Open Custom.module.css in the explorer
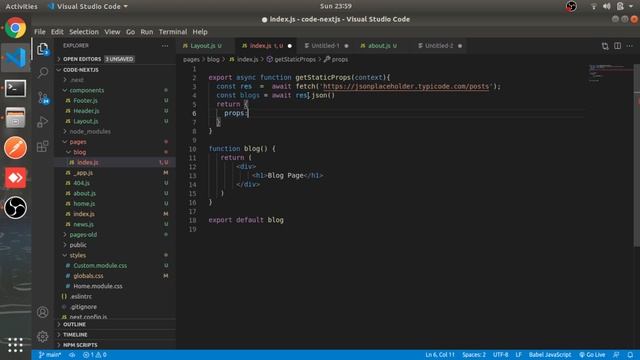The image size is (640, 360). (x=115, y=265)
